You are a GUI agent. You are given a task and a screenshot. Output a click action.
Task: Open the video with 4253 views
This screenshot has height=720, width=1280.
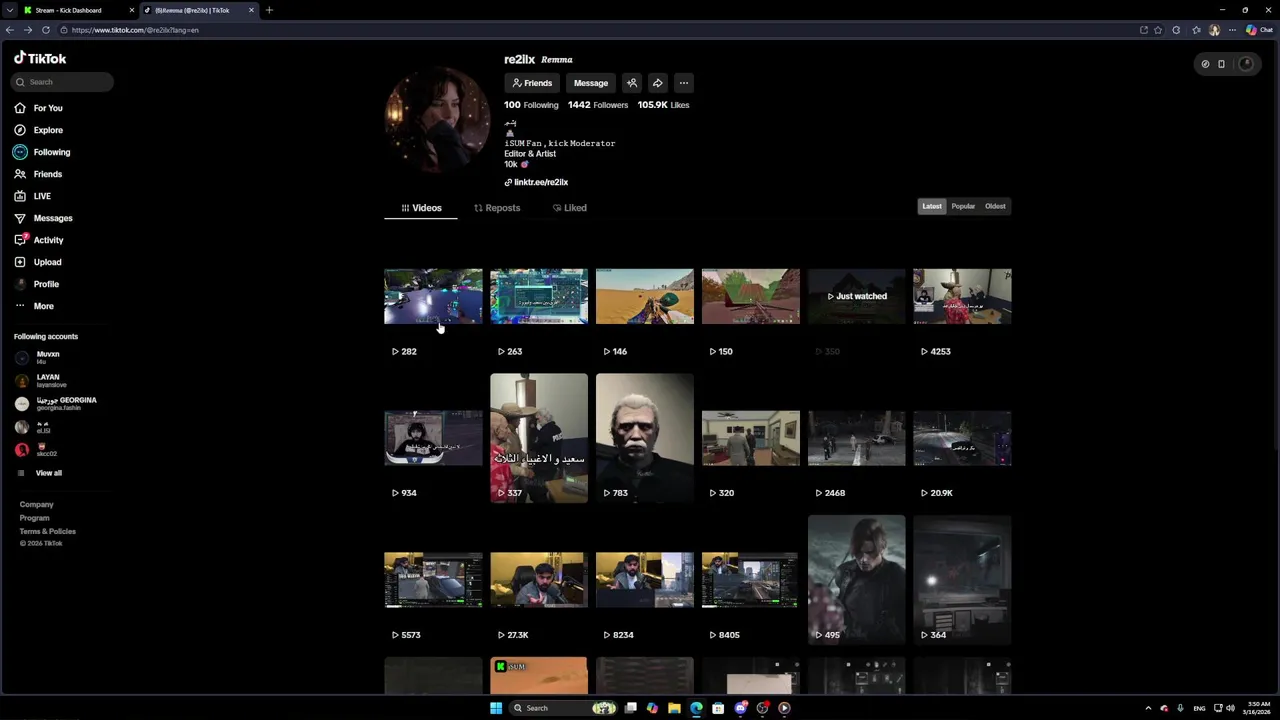pos(962,296)
